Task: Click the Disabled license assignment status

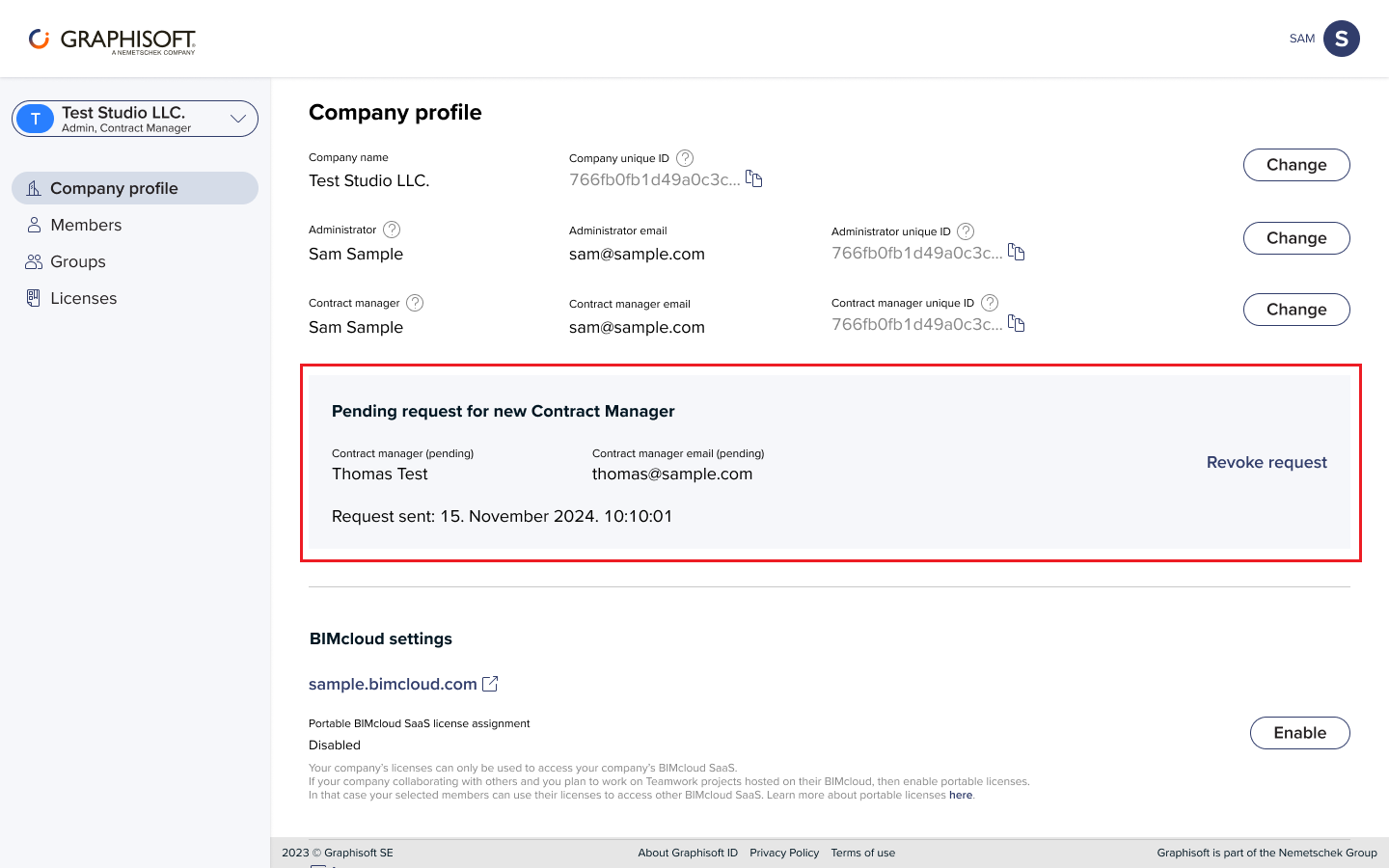Action: [335, 746]
